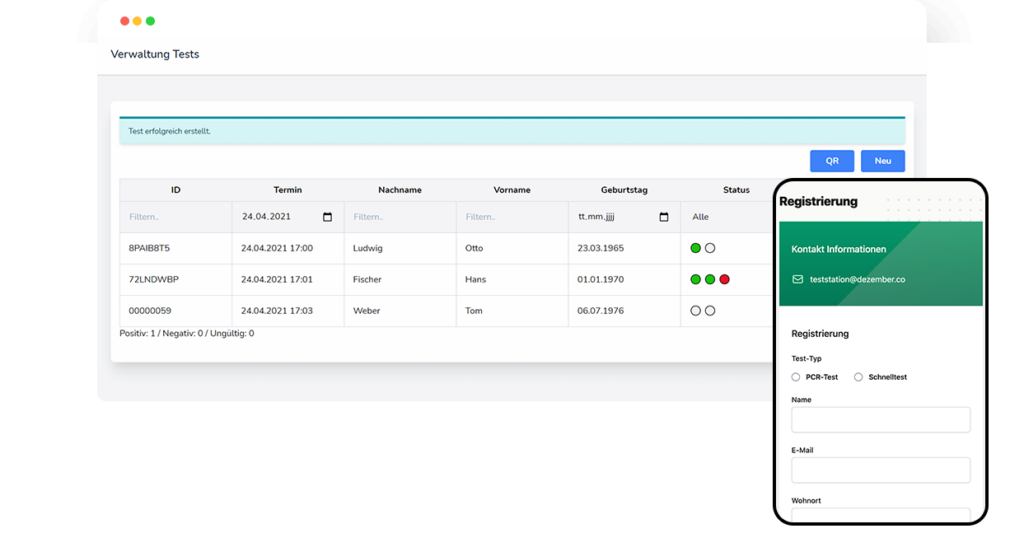This screenshot has width=1024, height=552.
Task: Click the calendar icon in Termin filter
Action: click(328, 217)
